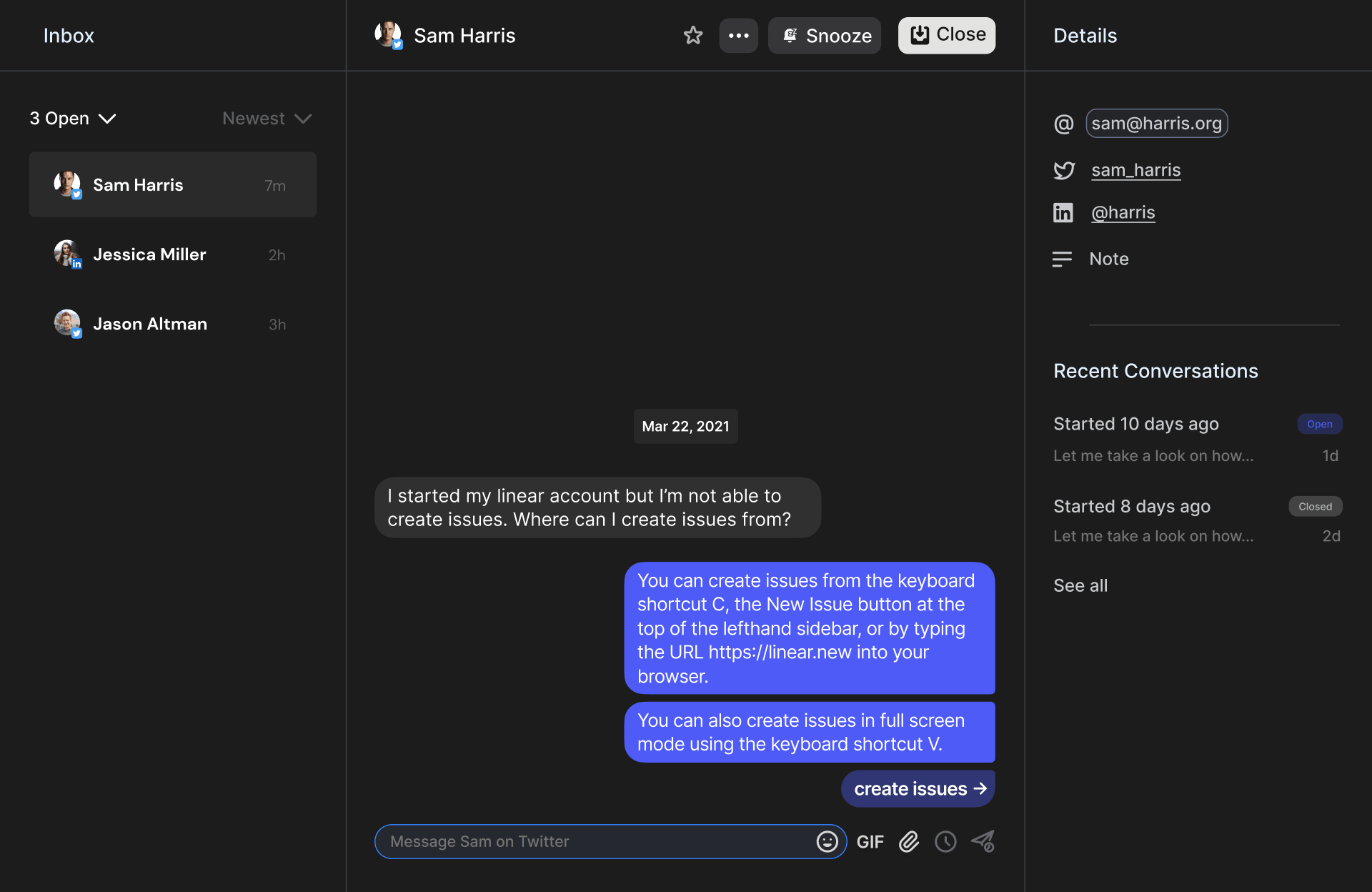
Task: Open the Newest sort dropdown
Action: click(267, 119)
